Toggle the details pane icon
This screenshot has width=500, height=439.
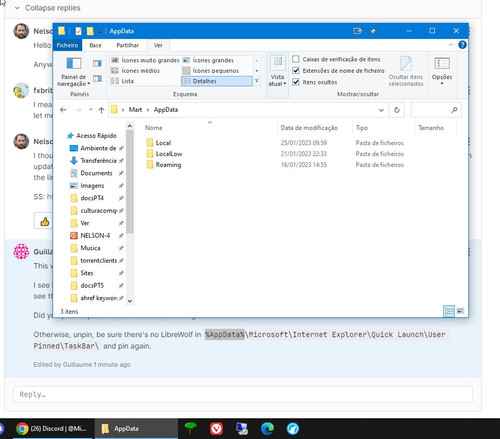(x=97, y=78)
